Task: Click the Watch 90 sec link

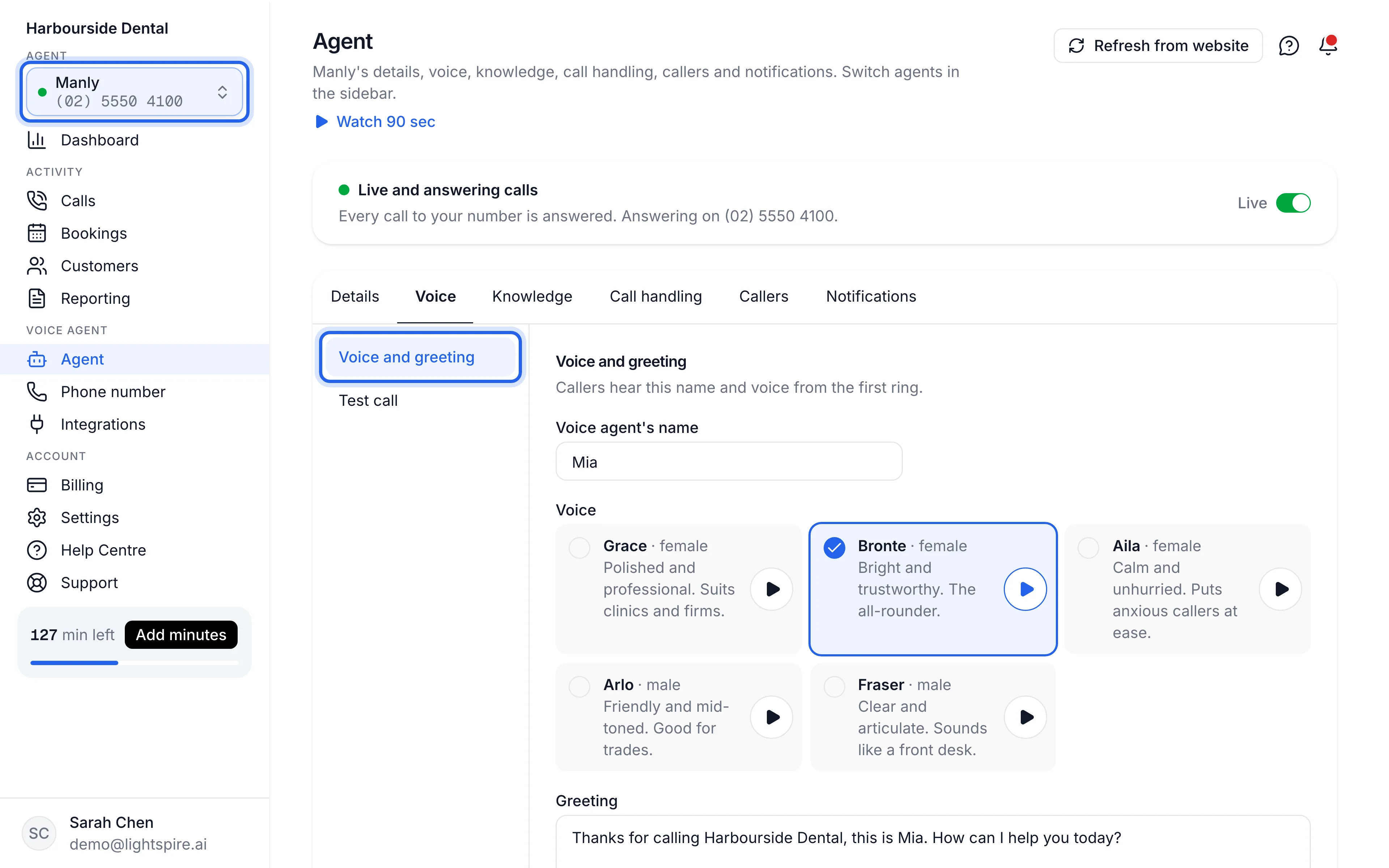Action: (375, 122)
